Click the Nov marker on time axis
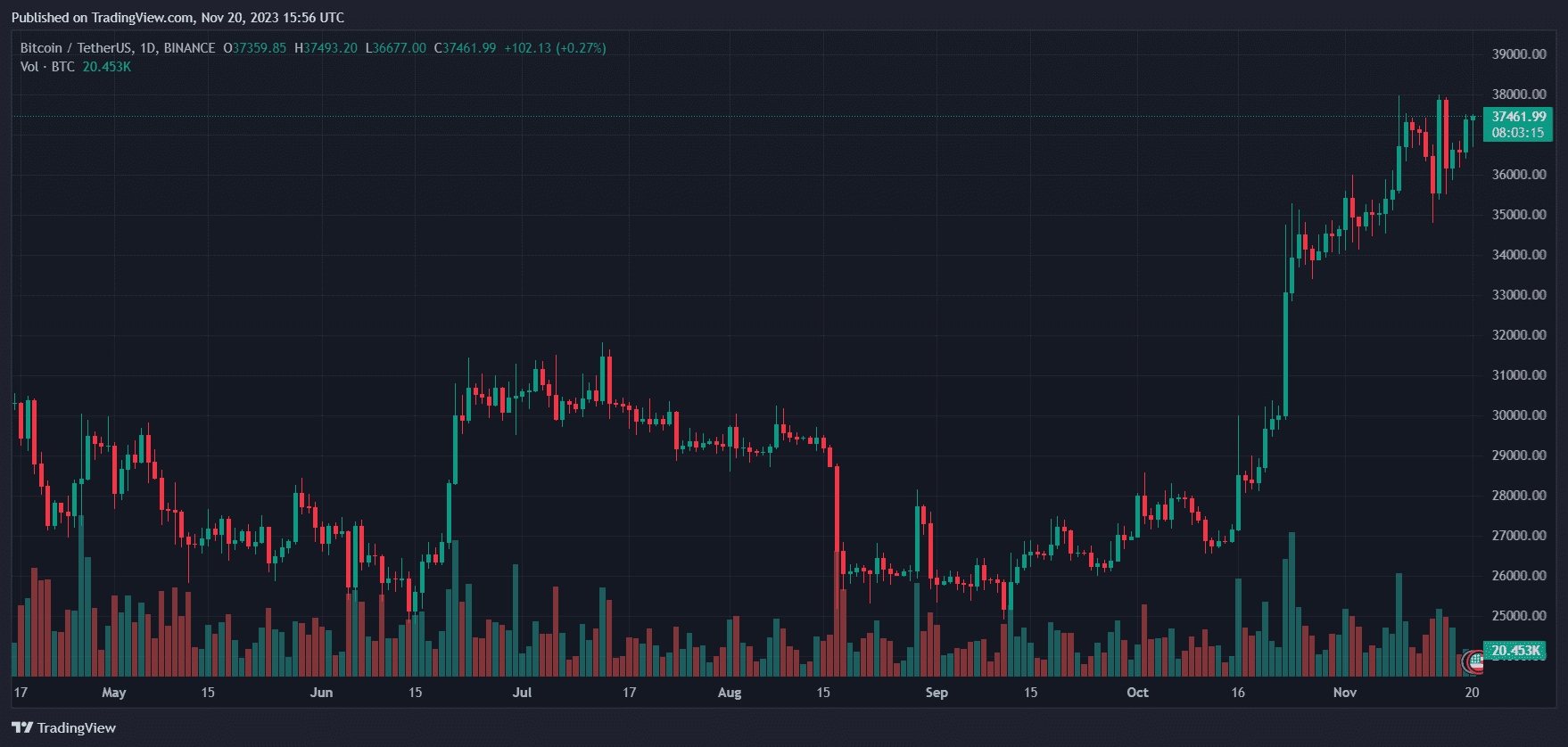The height and width of the screenshot is (747, 1568). click(1345, 693)
